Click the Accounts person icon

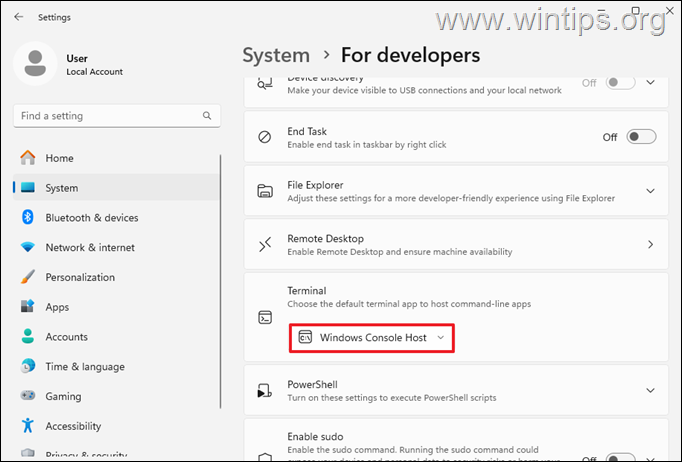28,336
